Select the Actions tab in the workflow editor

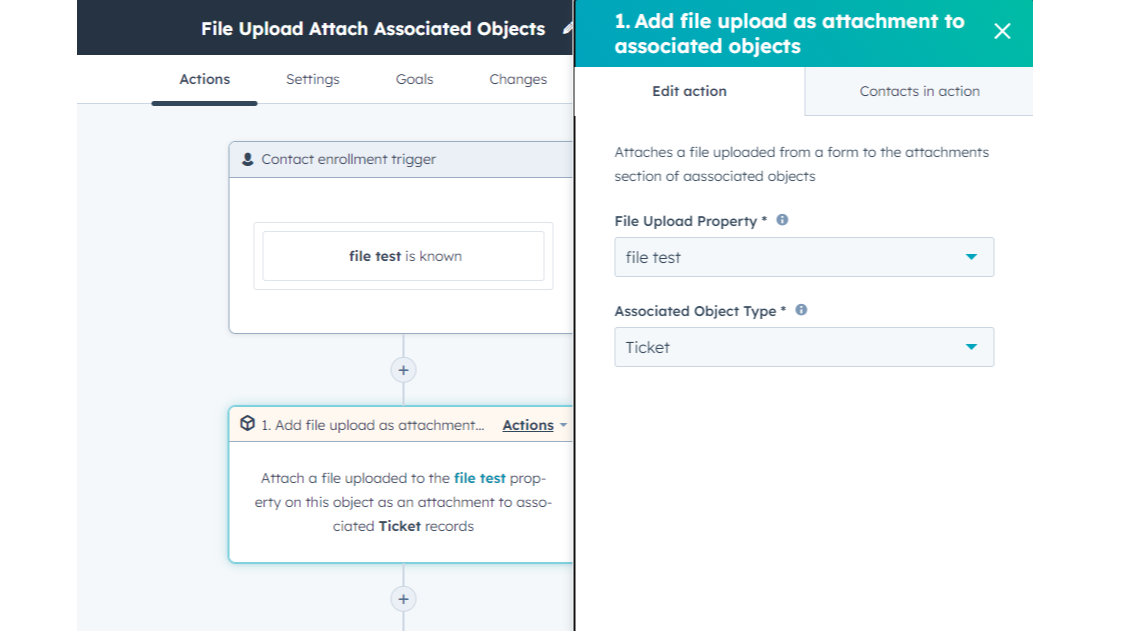pos(204,79)
